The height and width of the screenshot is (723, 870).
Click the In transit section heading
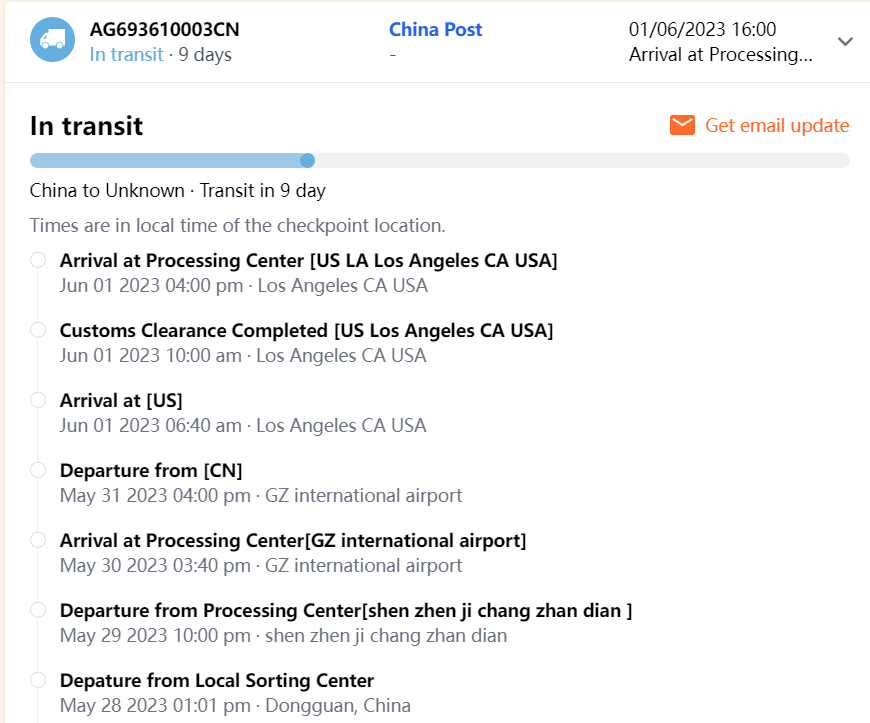tap(86, 126)
